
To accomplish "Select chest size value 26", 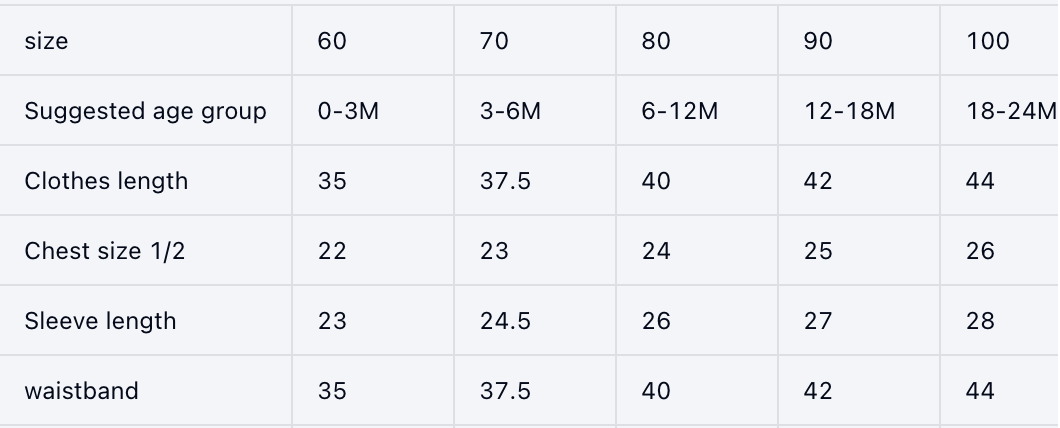I will (x=980, y=251).
